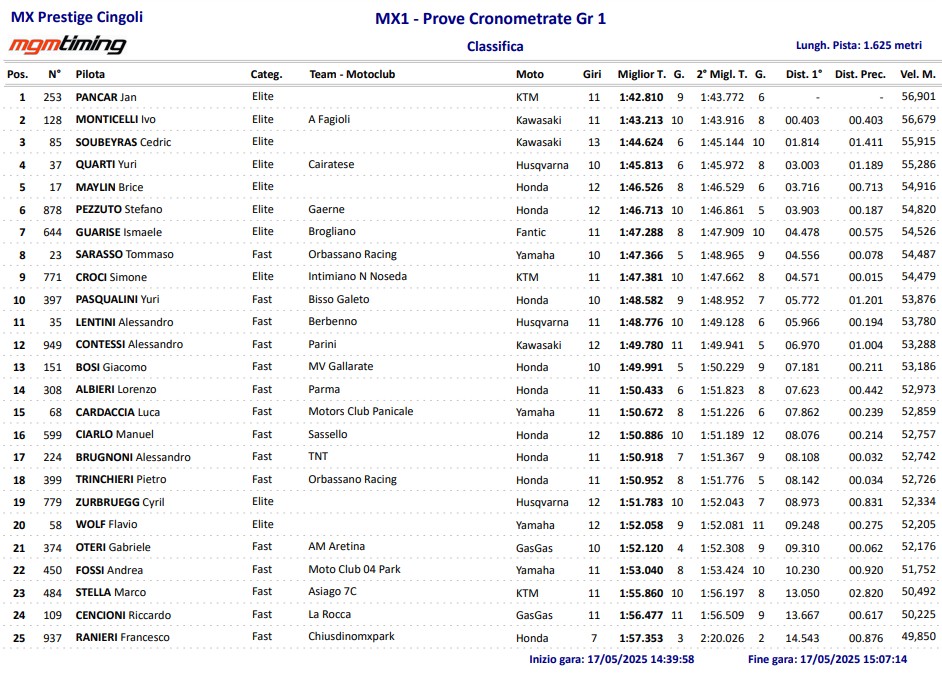Click the gap value 14.543

[x=802, y=638]
